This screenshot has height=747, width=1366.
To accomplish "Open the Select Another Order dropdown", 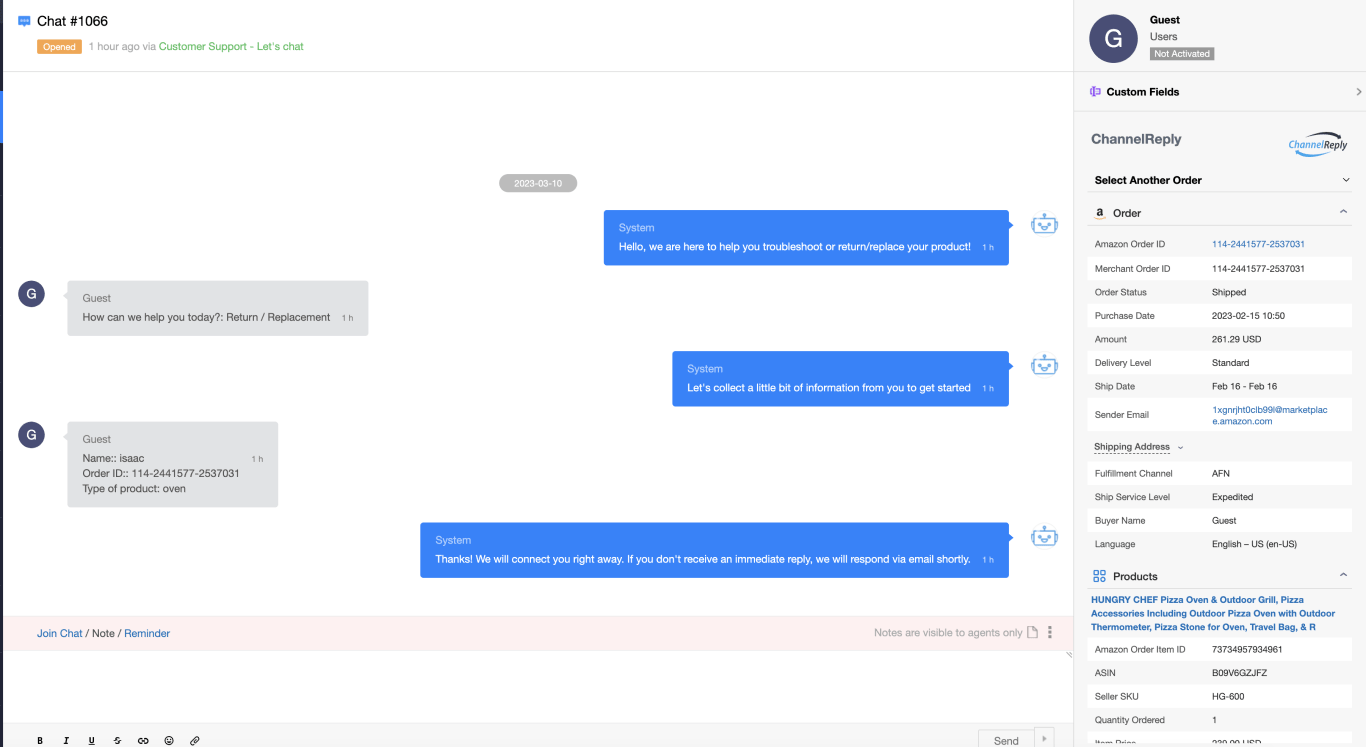I will tap(1346, 179).
